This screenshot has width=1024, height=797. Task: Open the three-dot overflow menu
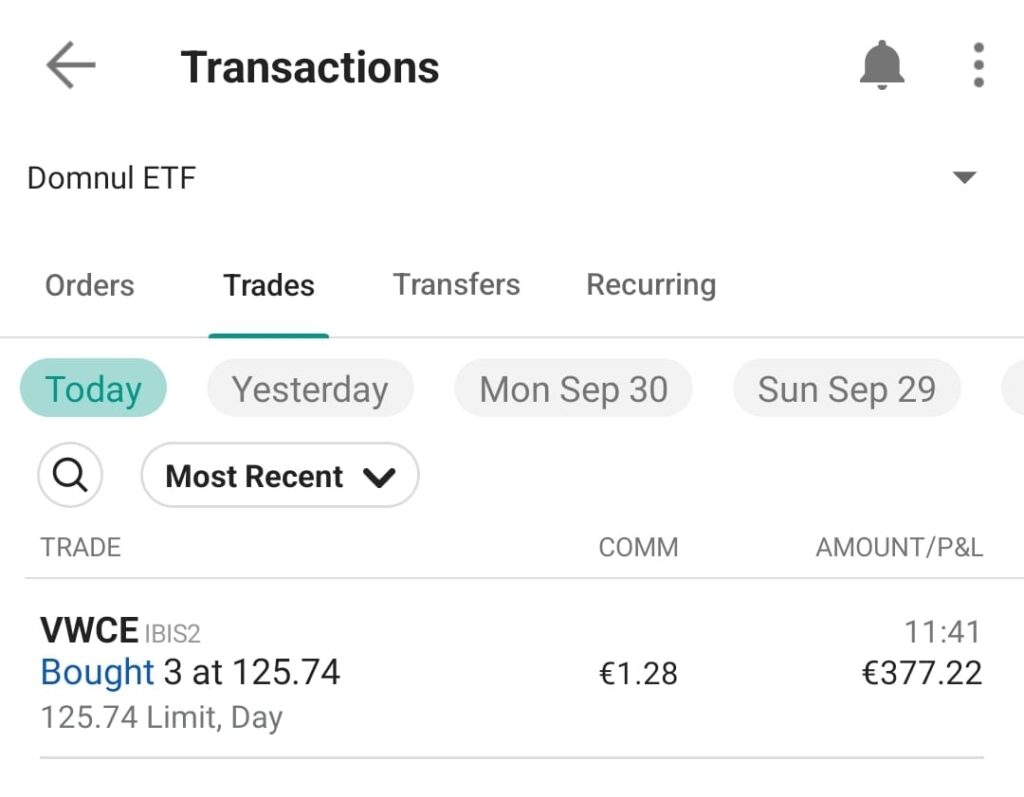pyautogui.click(x=978, y=67)
